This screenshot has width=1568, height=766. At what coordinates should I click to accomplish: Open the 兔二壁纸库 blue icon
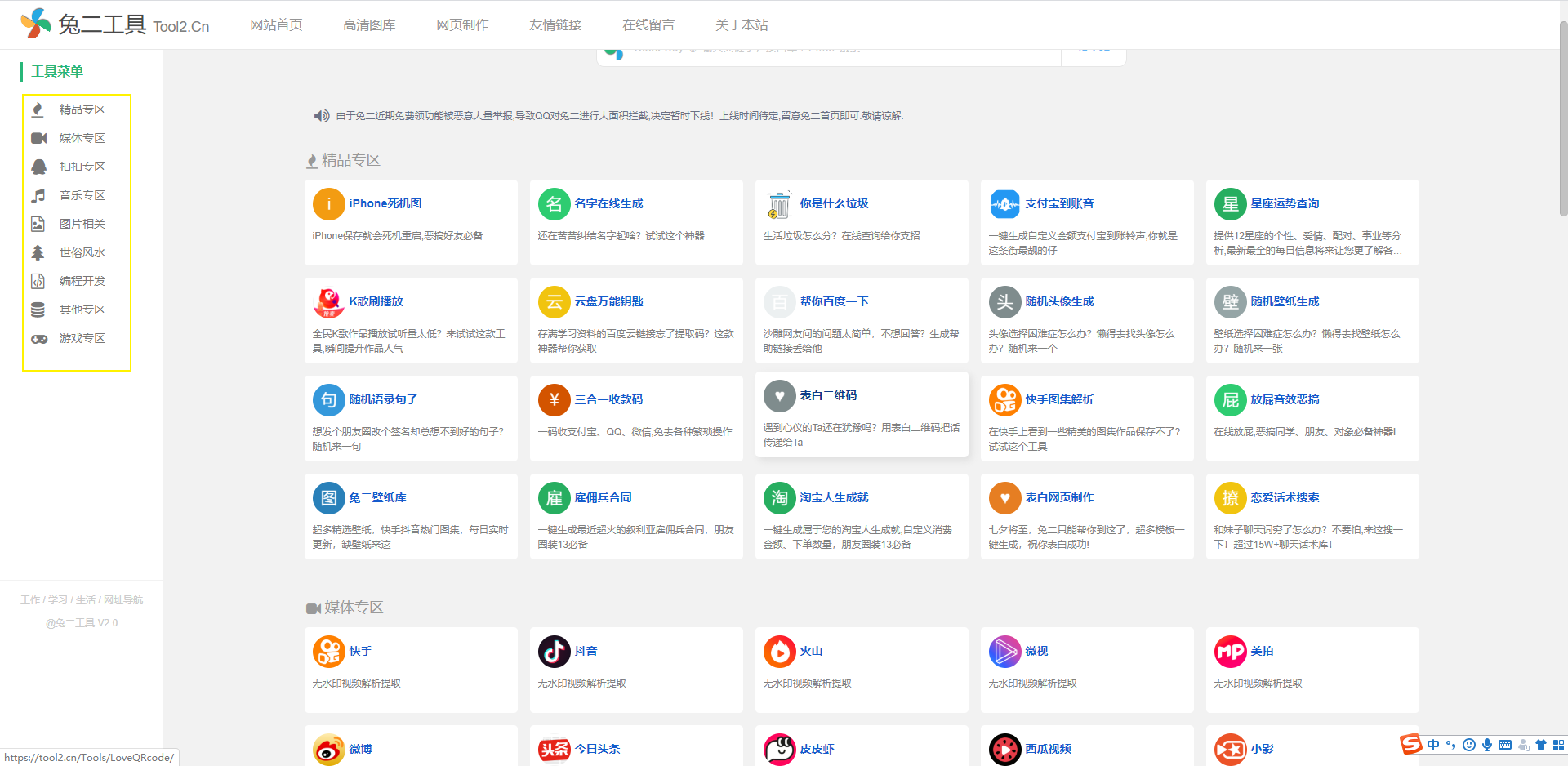328,498
